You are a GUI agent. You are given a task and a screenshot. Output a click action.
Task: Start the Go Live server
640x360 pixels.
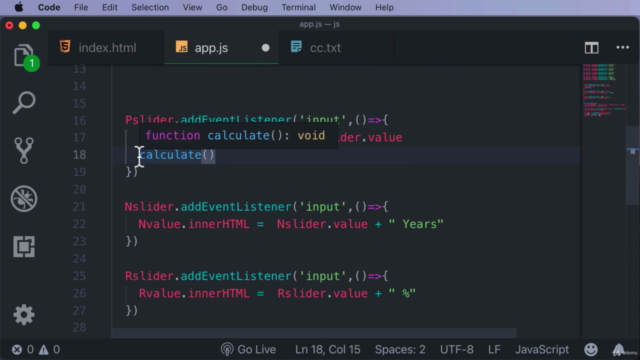(249, 350)
